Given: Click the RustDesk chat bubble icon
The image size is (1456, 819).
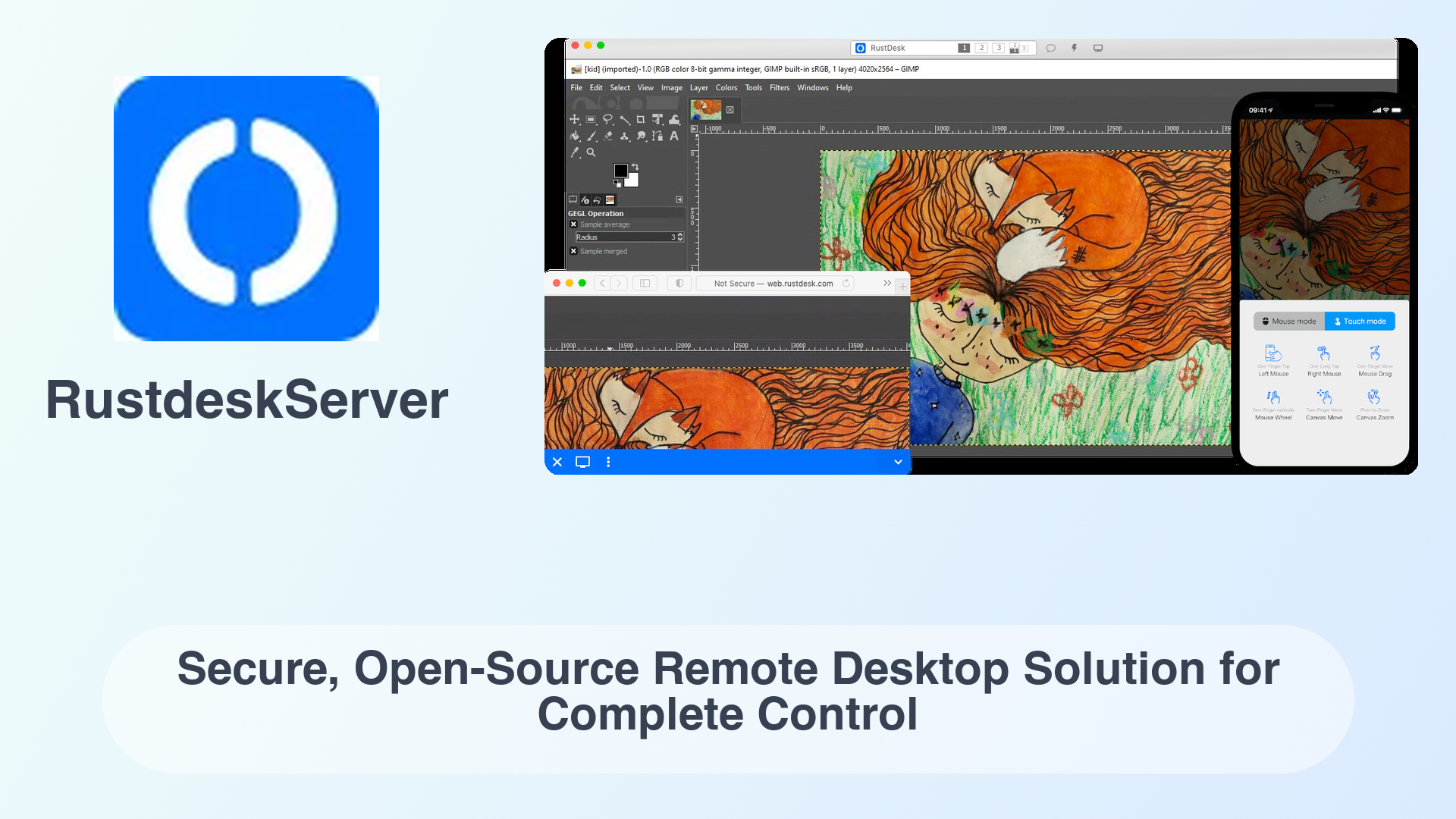Looking at the screenshot, I should [x=1050, y=47].
